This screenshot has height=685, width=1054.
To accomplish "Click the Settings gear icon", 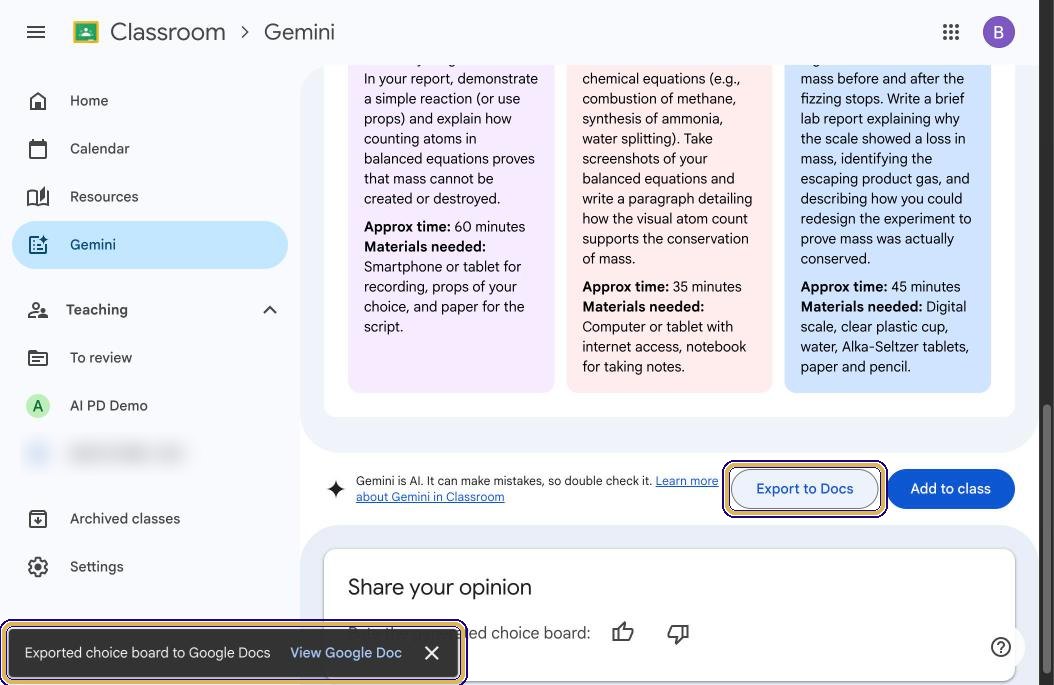I will click(x=38, y=567).
